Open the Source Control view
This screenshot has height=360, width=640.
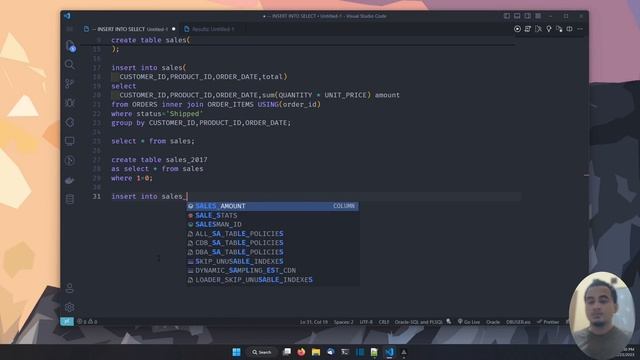tap(70, 84)
